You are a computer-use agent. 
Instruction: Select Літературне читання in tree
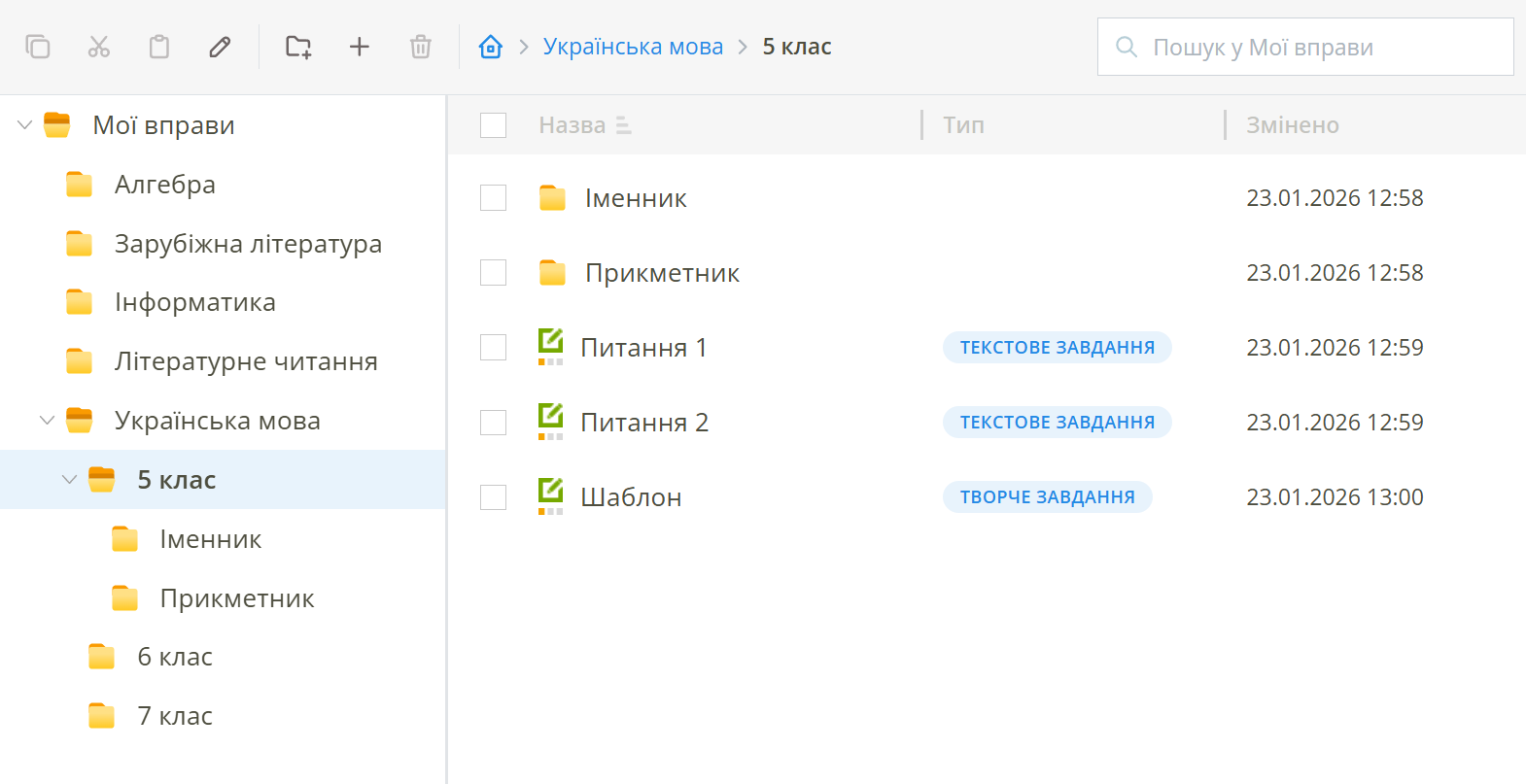[246, 361]
